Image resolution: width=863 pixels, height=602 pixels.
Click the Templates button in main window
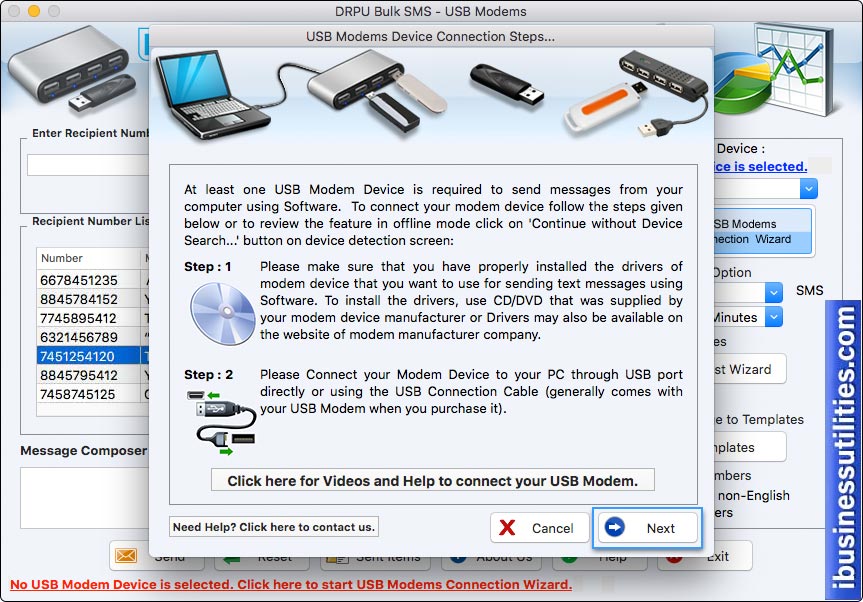click(x=750, y=447)
